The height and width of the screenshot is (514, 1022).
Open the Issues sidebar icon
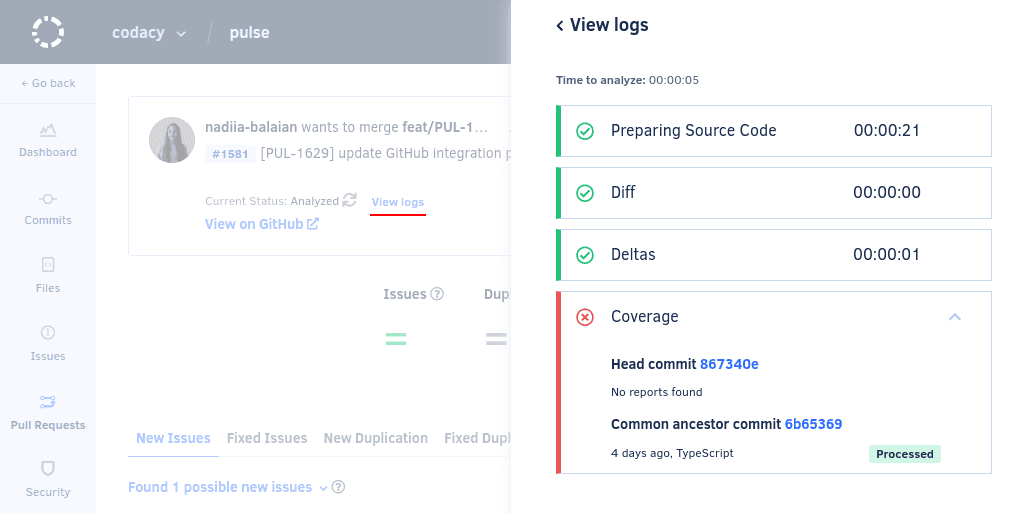(x=48, y=332)
